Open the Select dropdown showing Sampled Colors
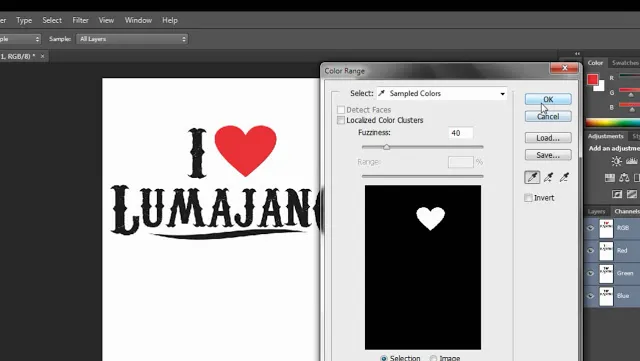This screenshot has height=361, width=640. 442,94
